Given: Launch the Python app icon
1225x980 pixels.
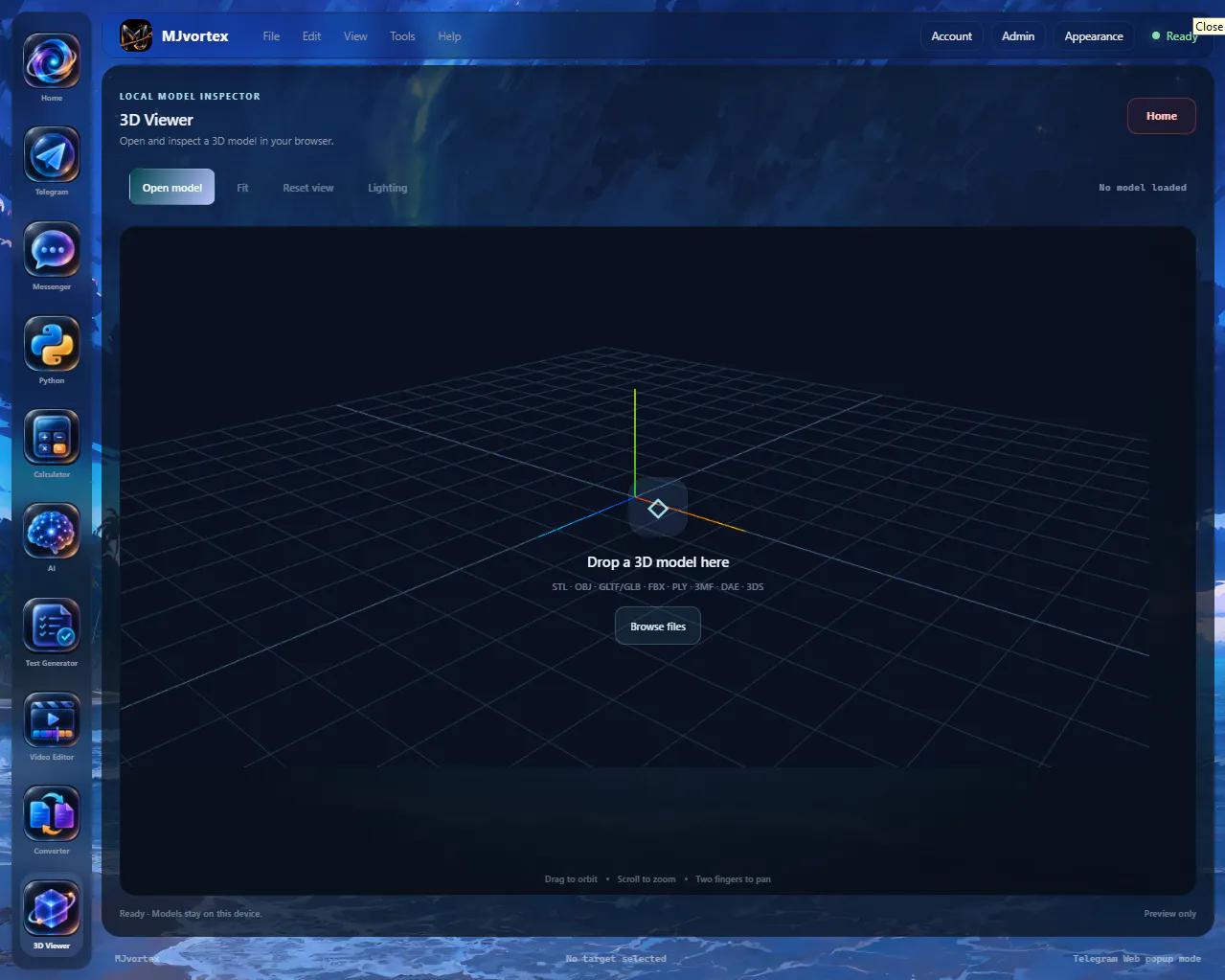Looking at the screenshot, I should (52, 343).
